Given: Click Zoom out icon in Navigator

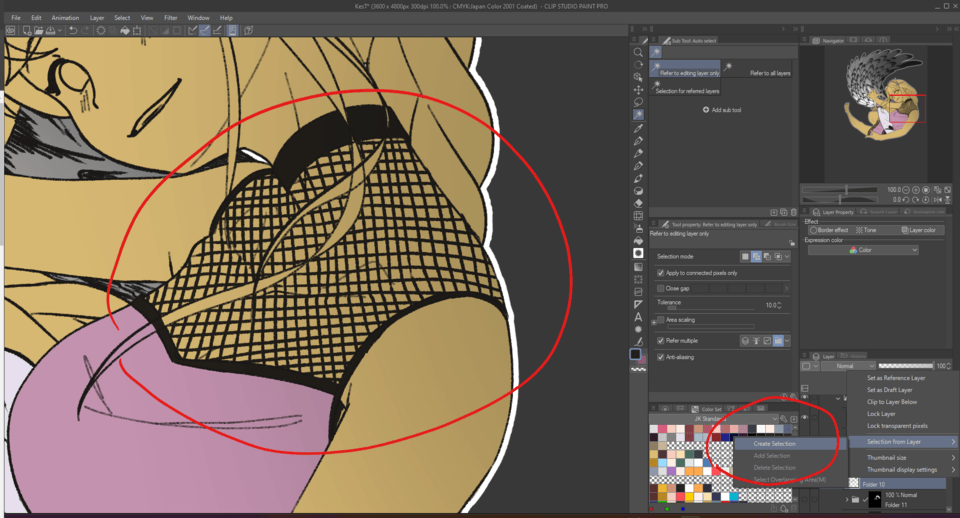Looking at the screenshot, I should (907, 190).
